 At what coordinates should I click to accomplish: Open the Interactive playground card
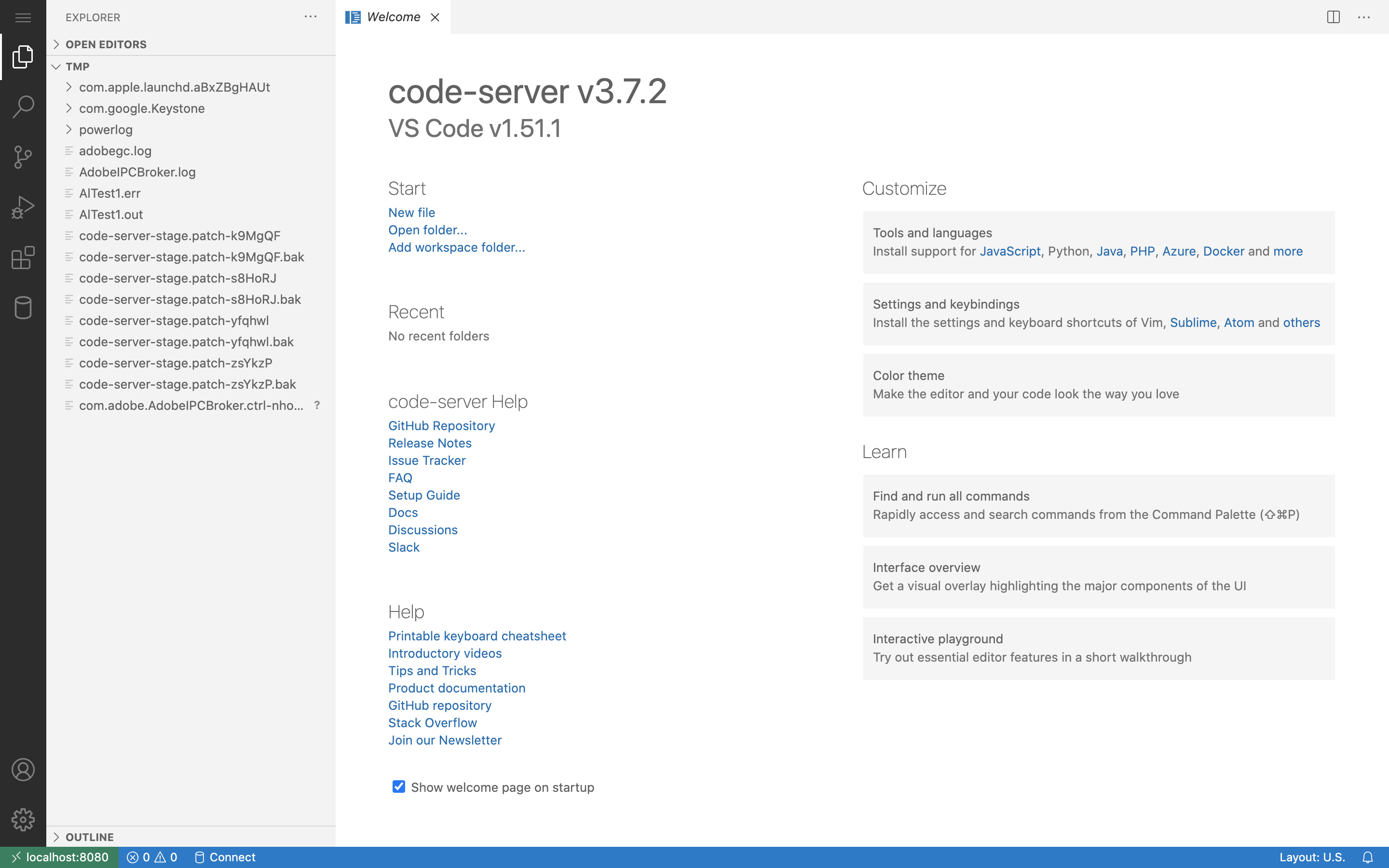click(x=1099, y=649)
